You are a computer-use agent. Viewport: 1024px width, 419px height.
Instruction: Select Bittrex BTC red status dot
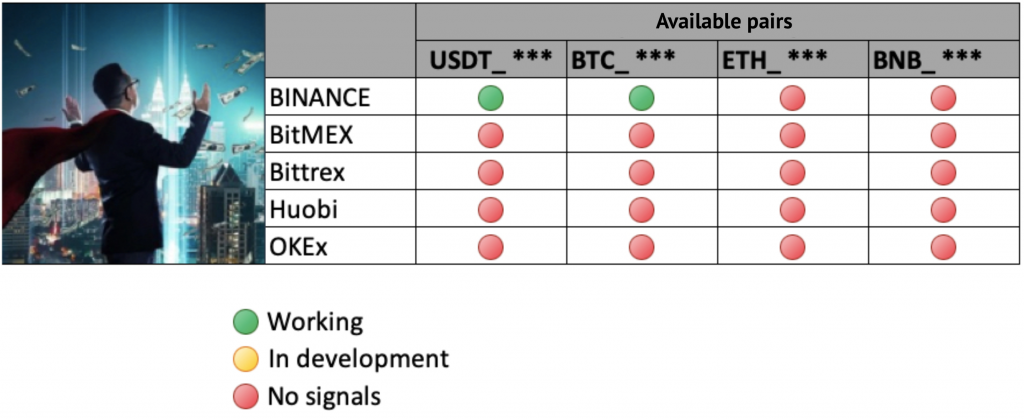pyautogui.click(x=642, y=172)
